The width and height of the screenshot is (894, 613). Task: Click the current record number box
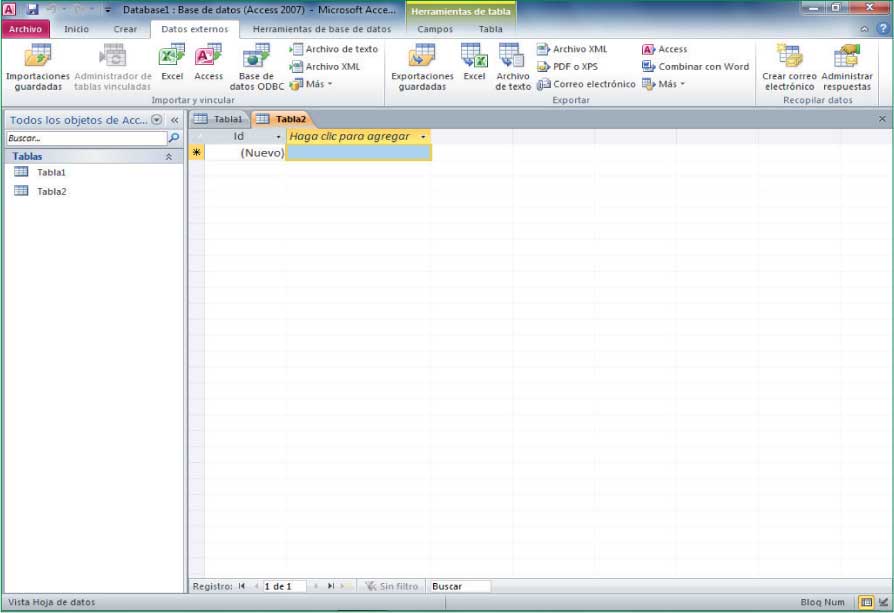pos(284,586)
